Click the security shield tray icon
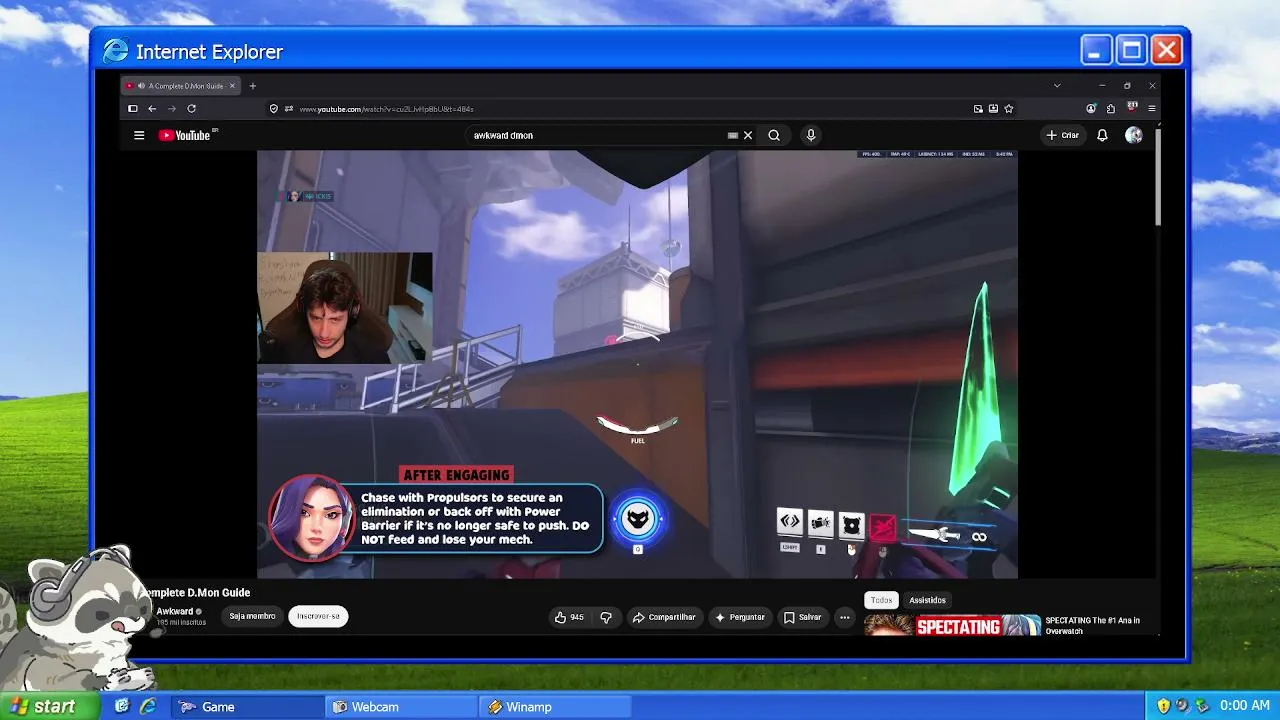 1163,706
